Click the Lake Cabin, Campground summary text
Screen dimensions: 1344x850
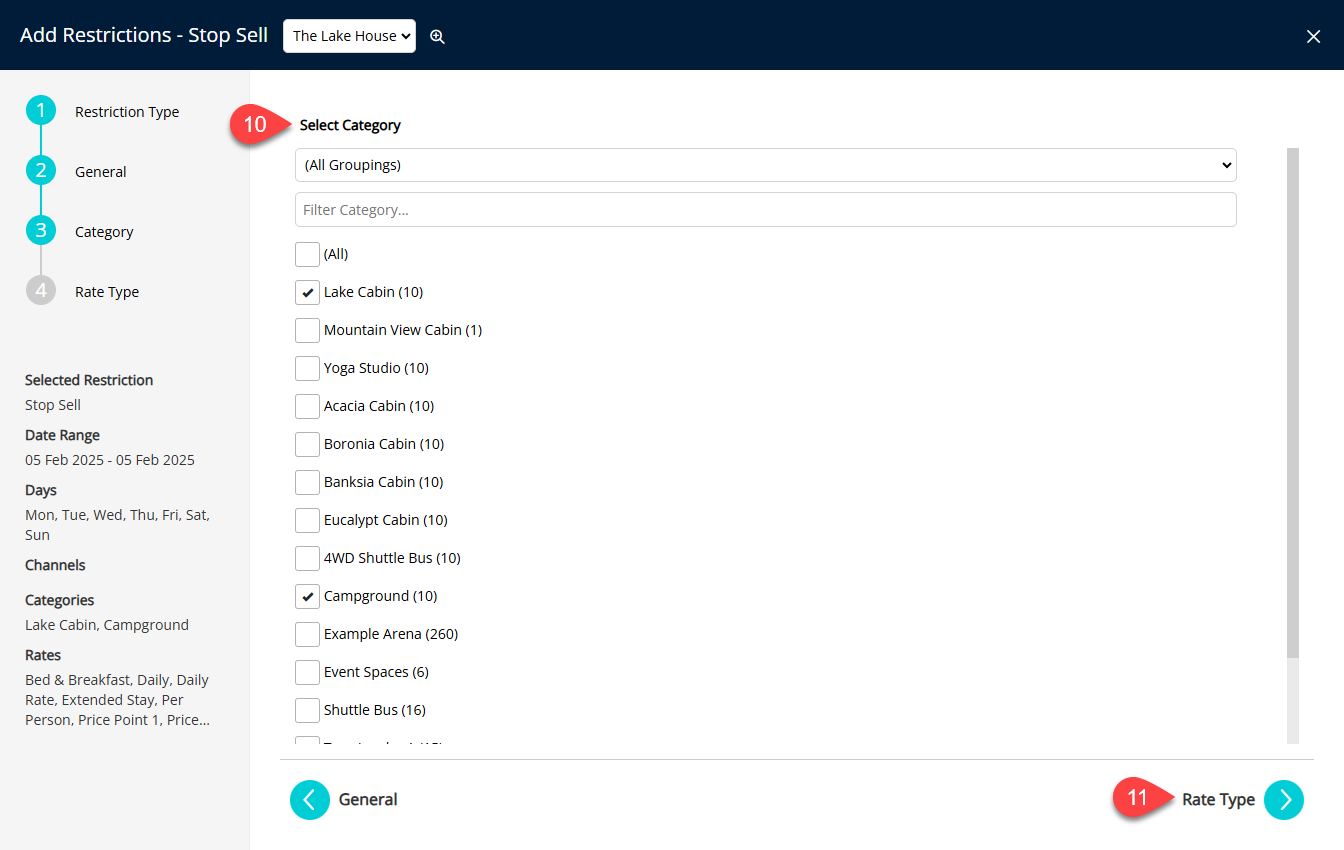[107, 625]
